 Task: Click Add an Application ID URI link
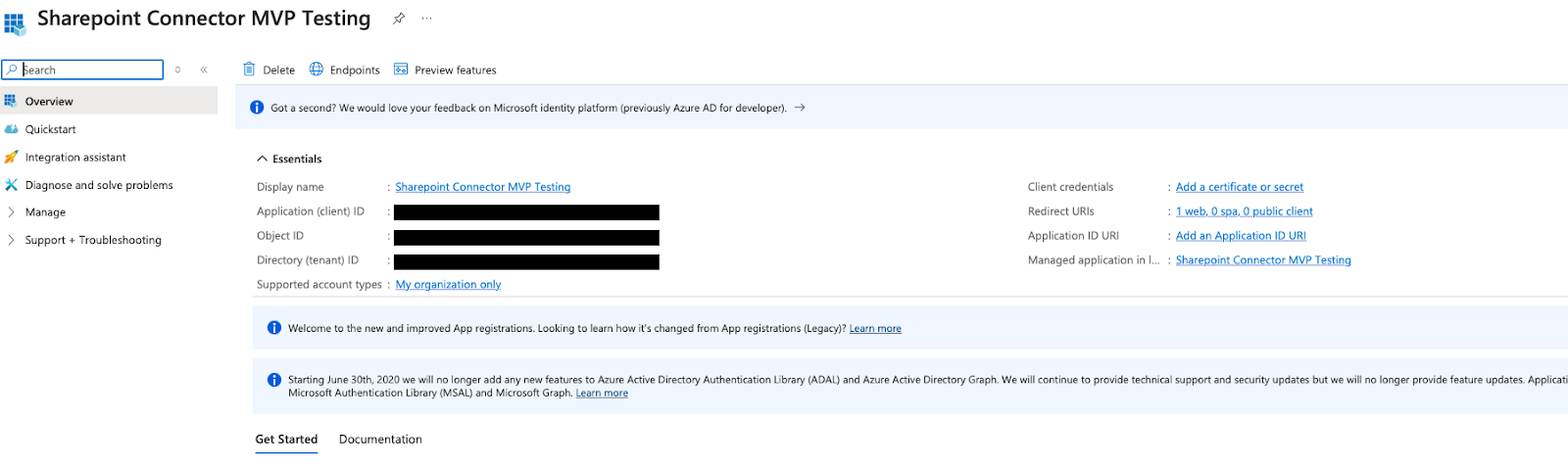[1241, 236]
